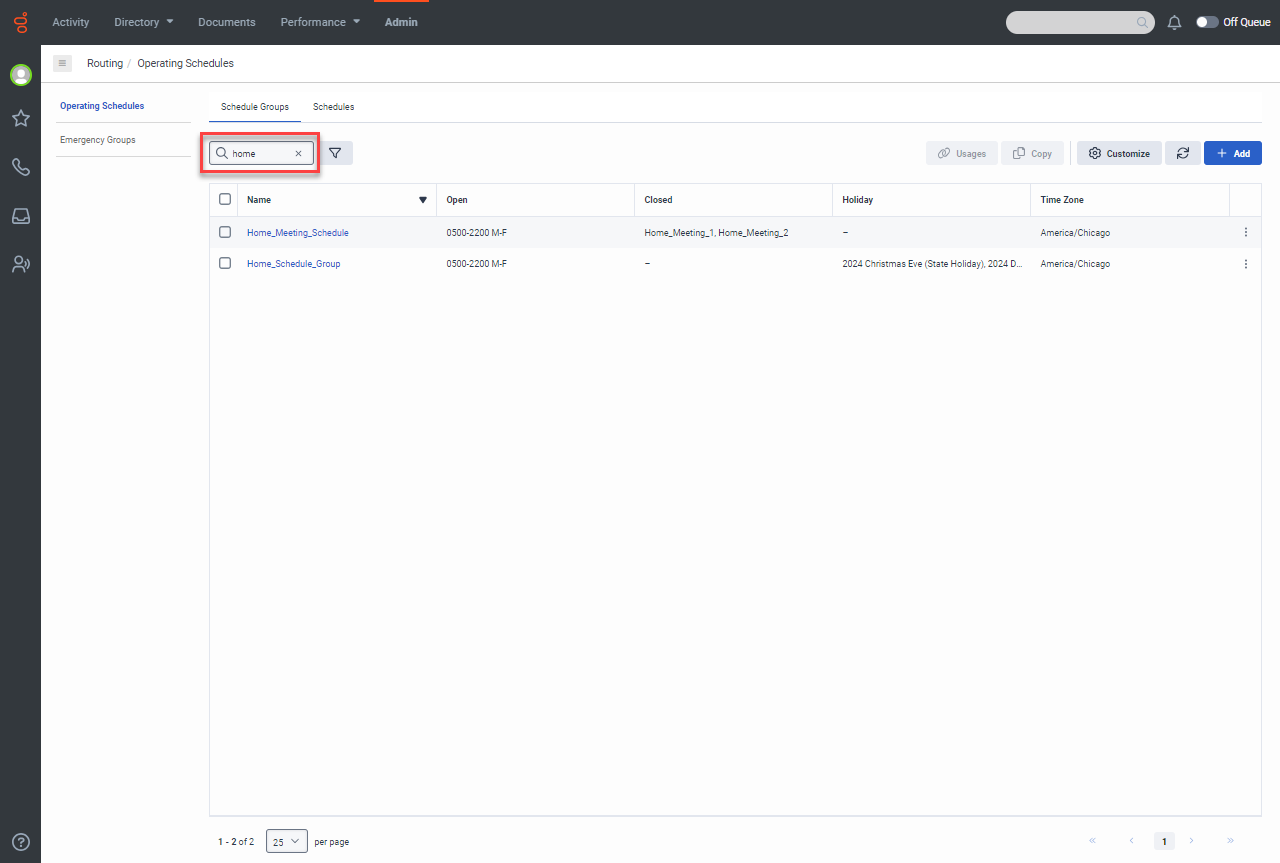Open the Inbox icon in sidebar

(20, 216)
